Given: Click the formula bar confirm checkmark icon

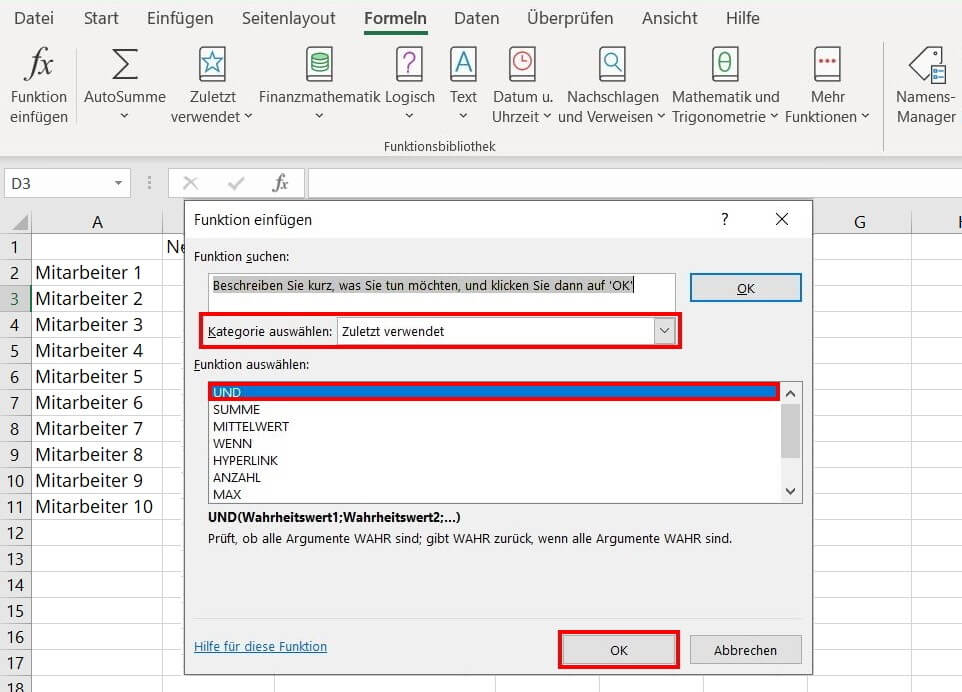Looking at the screenshot, I should tap(236, 183).
